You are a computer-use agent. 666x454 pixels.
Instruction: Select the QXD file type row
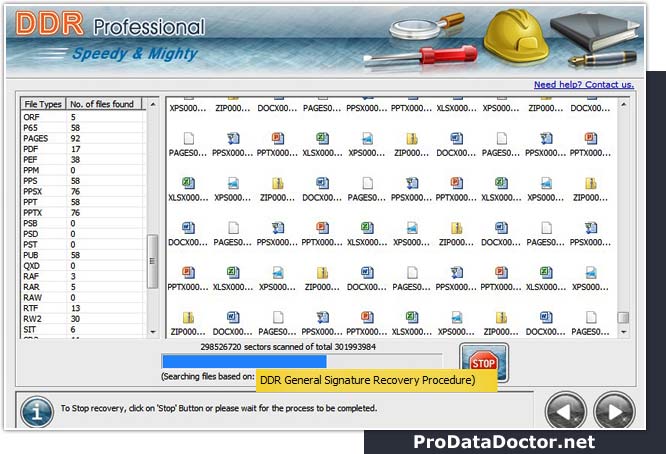click(82, 265)
